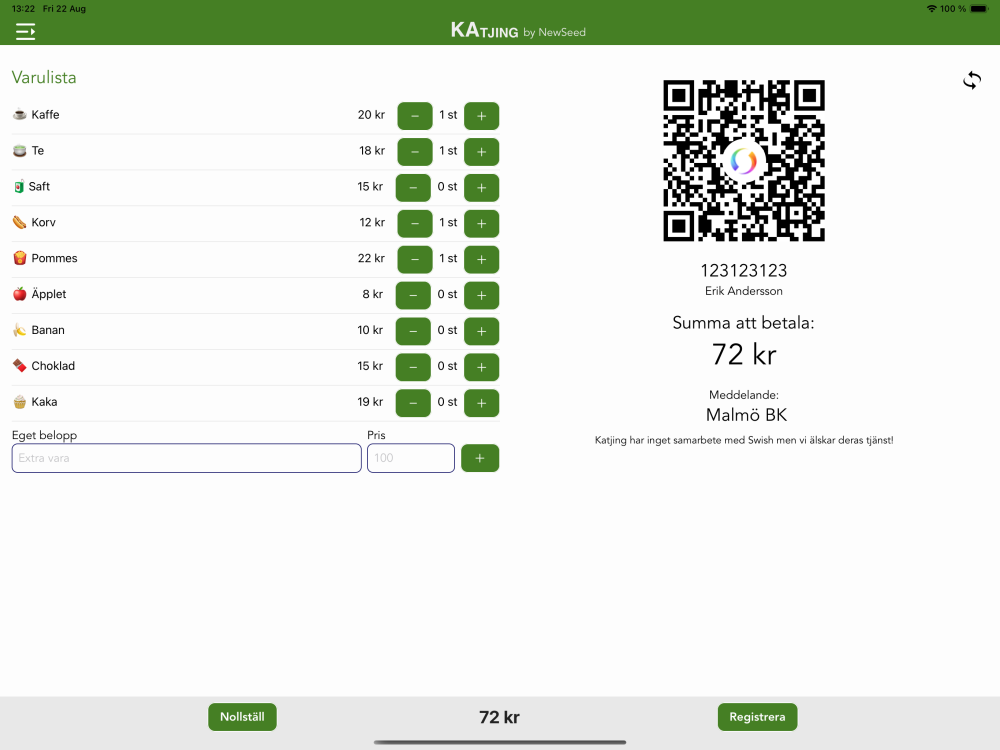Tap the Katjing by NewSeed title
Screen dimensions: 1000x750
(x=518, y=31)
